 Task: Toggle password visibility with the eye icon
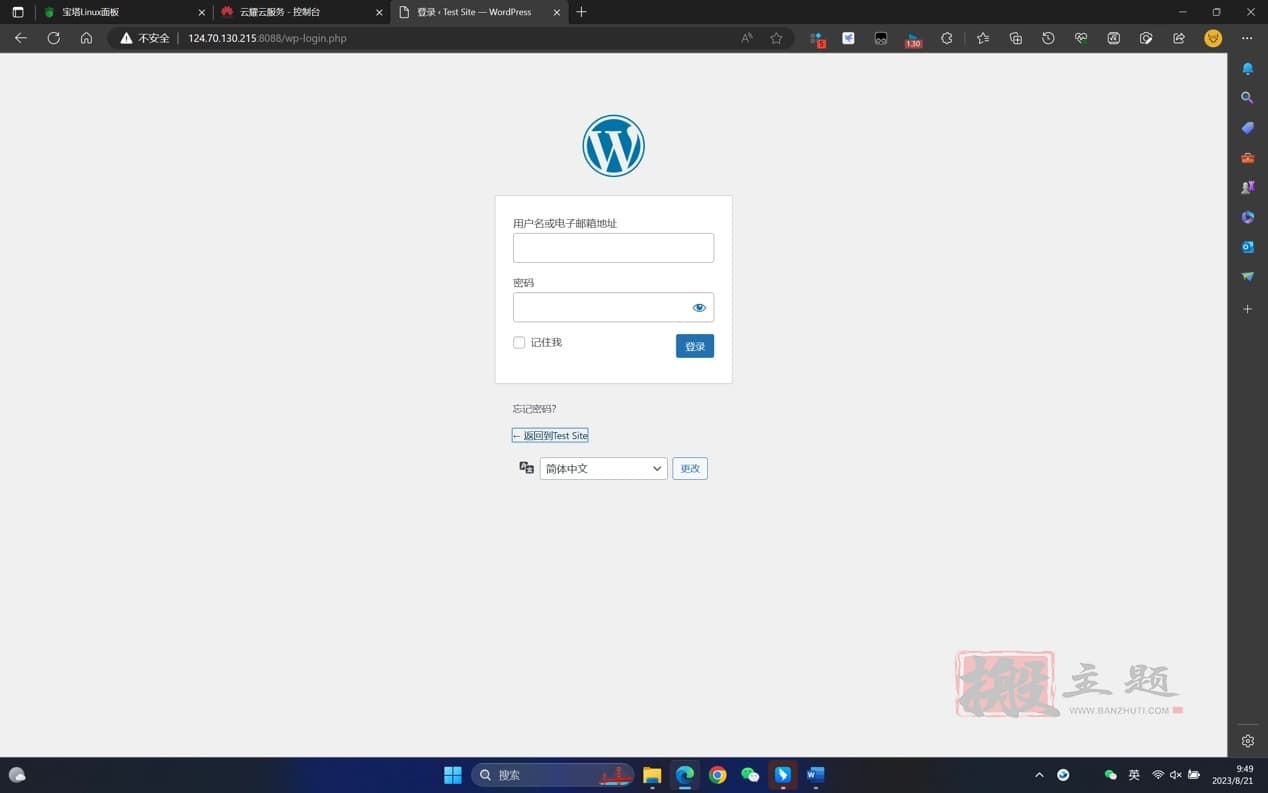pyautogui.click(x=699, y=307)
